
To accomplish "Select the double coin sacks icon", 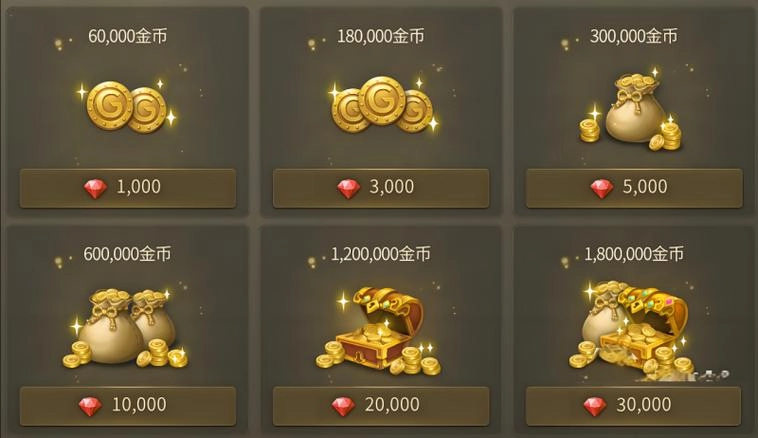I will (x=126, y=328).
